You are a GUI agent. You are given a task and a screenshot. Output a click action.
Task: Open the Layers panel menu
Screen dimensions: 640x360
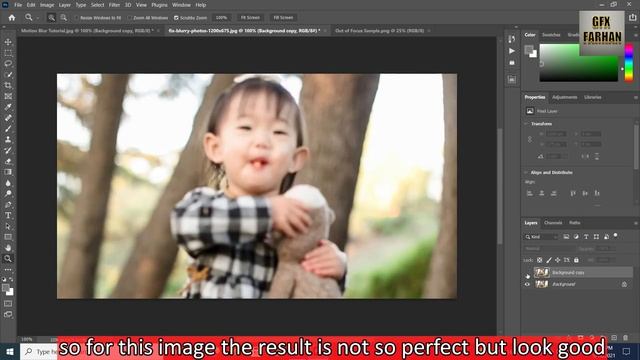pos(635,223)
